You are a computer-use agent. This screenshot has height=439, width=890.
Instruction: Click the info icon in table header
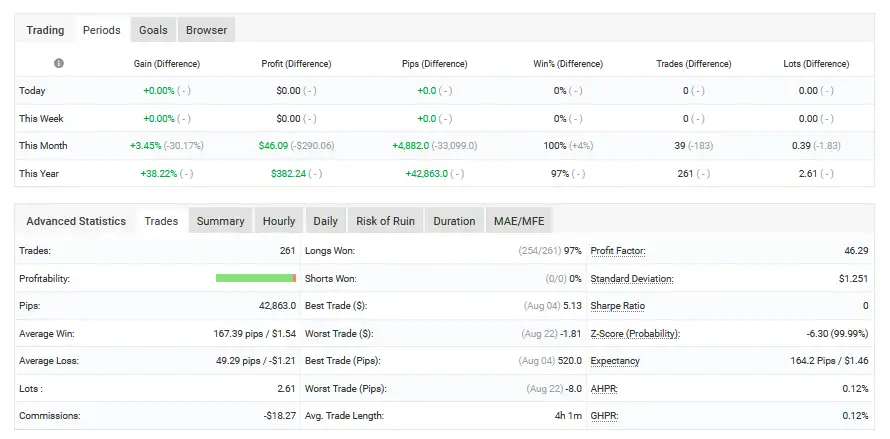[x=59, y=63]
